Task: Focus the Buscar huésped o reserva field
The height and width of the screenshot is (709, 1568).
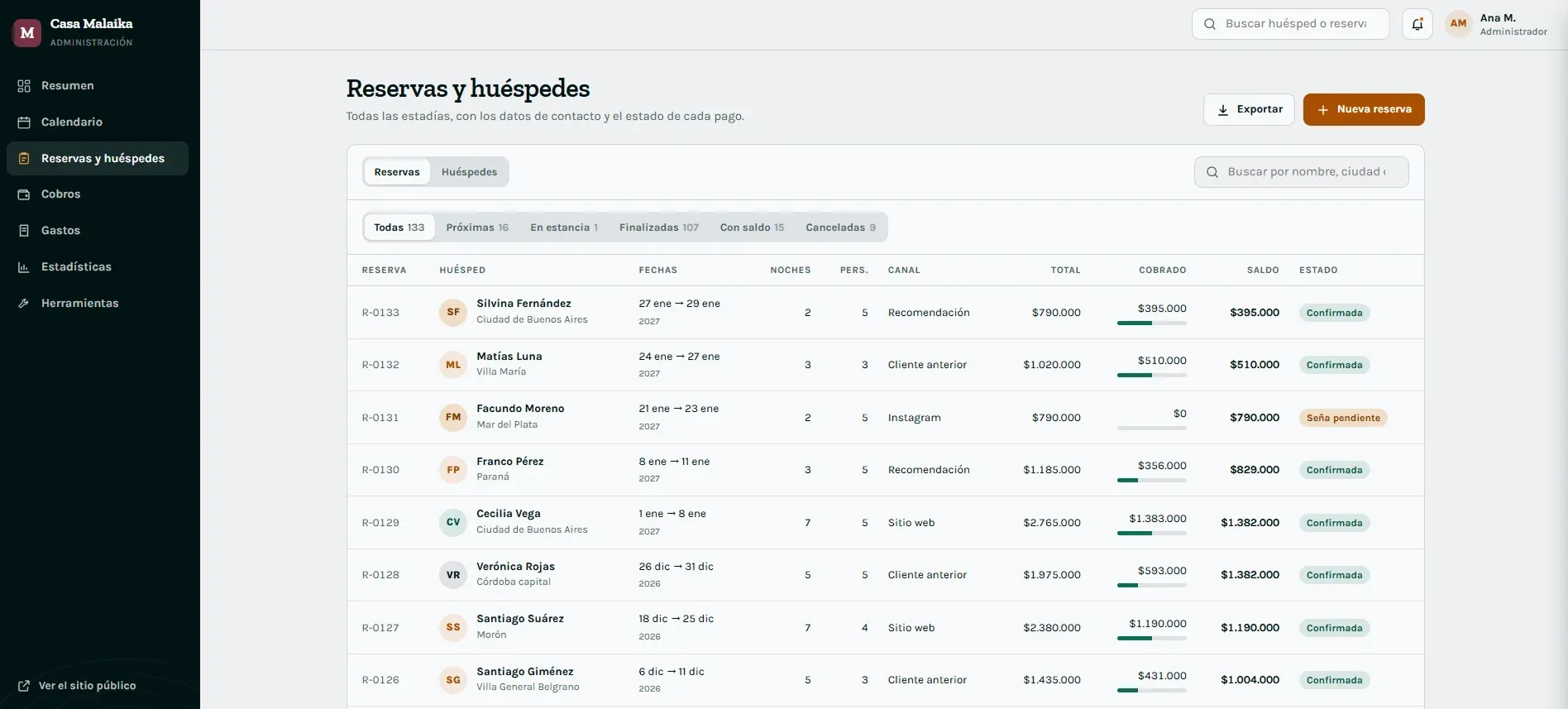Action: point(1290,24)
